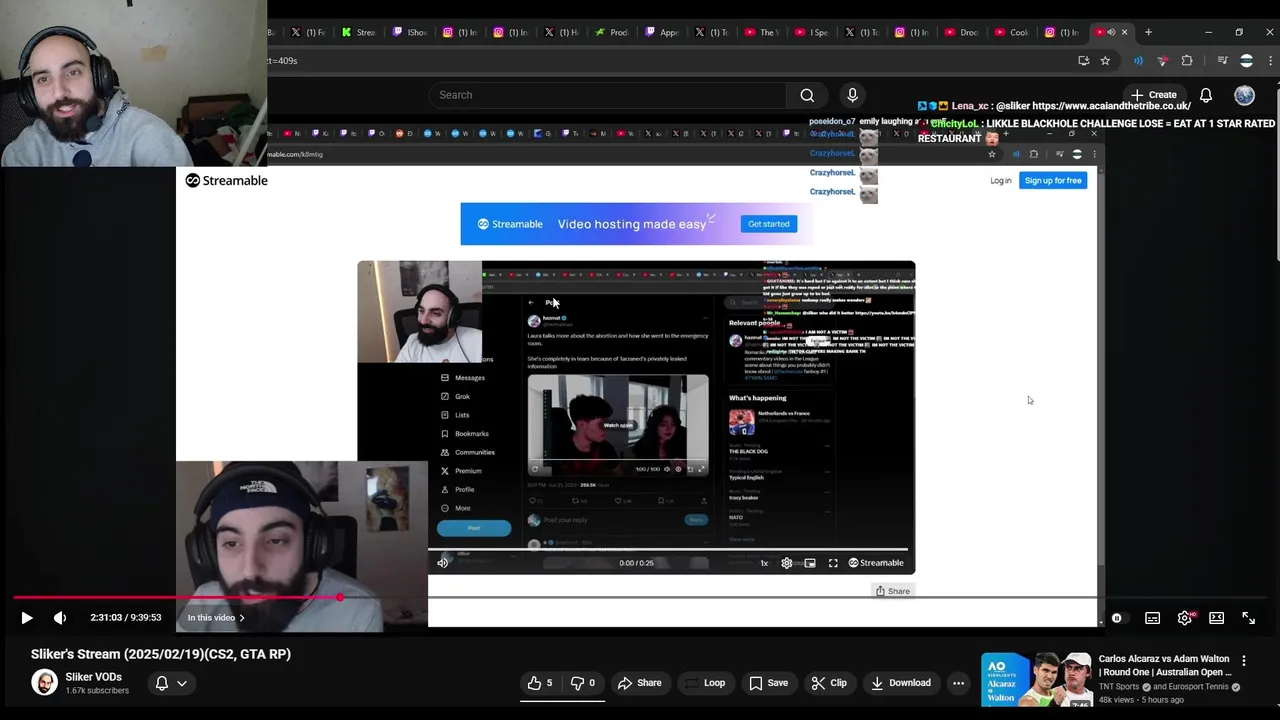1280x720 pixels.
Task: Open notification bell dropdown for Sliker VODs
Action: coord(171,683)
